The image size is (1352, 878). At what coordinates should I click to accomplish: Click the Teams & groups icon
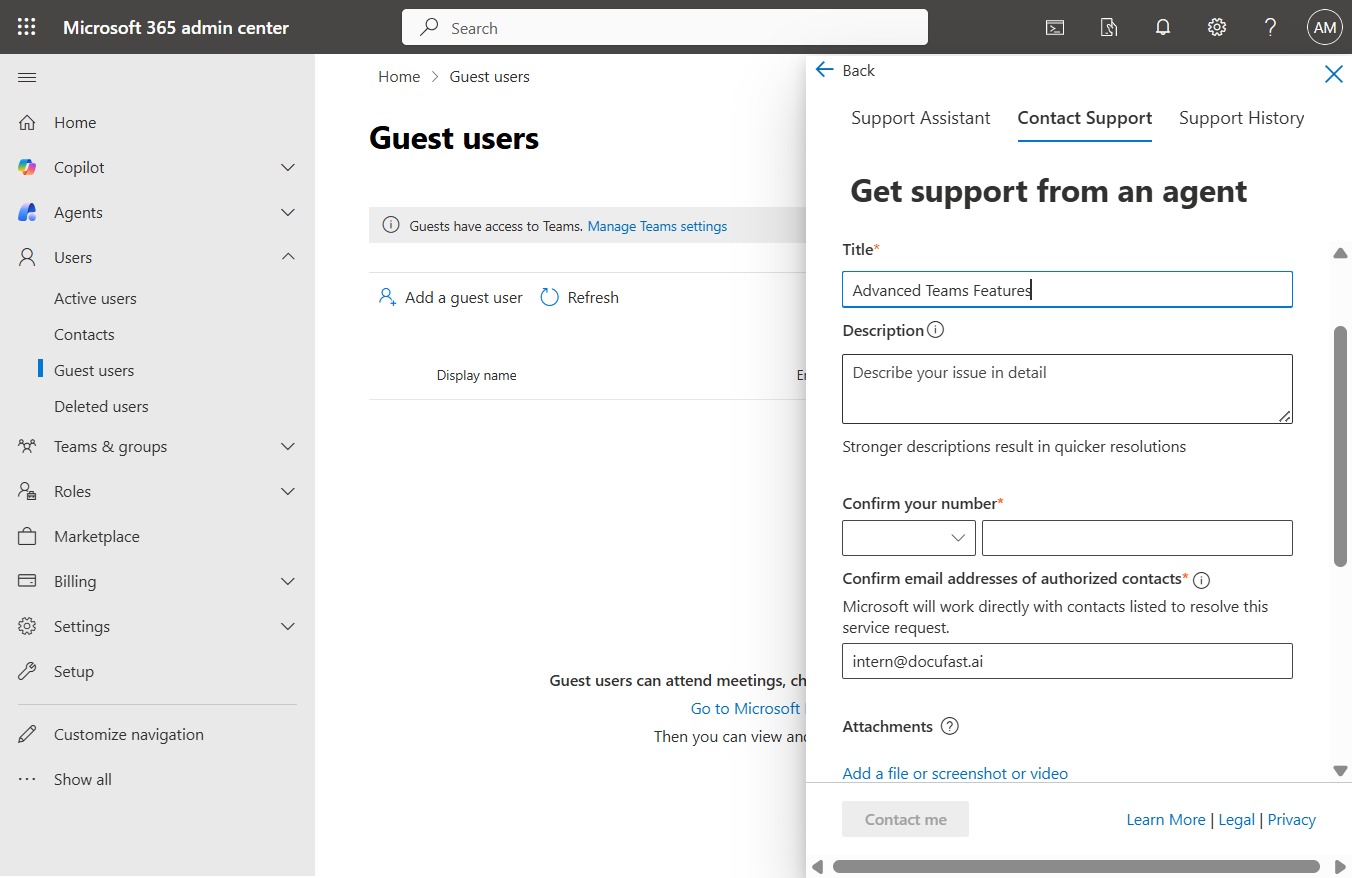pyautogui.click(x=27, y=446)
